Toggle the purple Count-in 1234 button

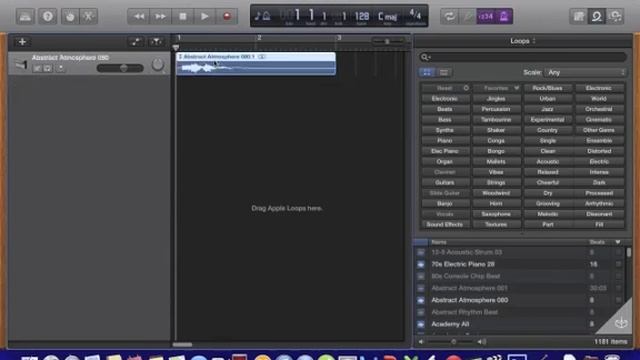[486, 16]
